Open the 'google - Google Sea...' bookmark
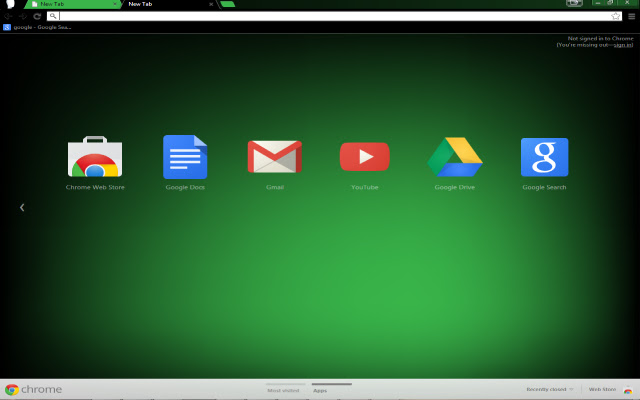The height and width of the screenshot is (400, 640). [x=38, y=27]
